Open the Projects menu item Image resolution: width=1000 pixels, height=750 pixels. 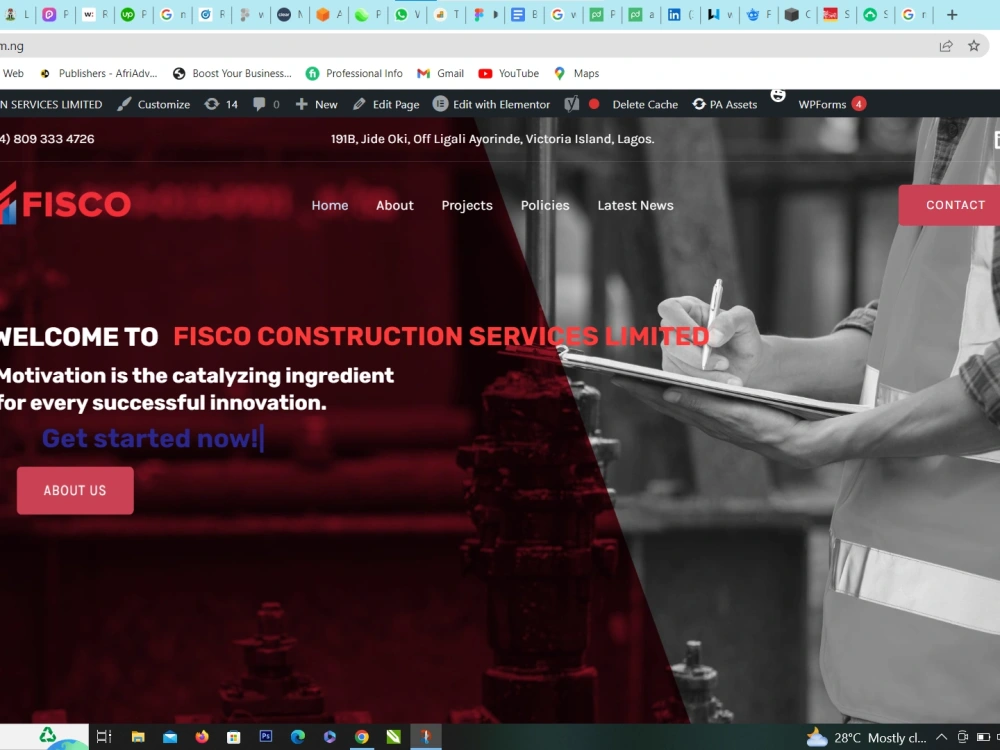(467, 205)
